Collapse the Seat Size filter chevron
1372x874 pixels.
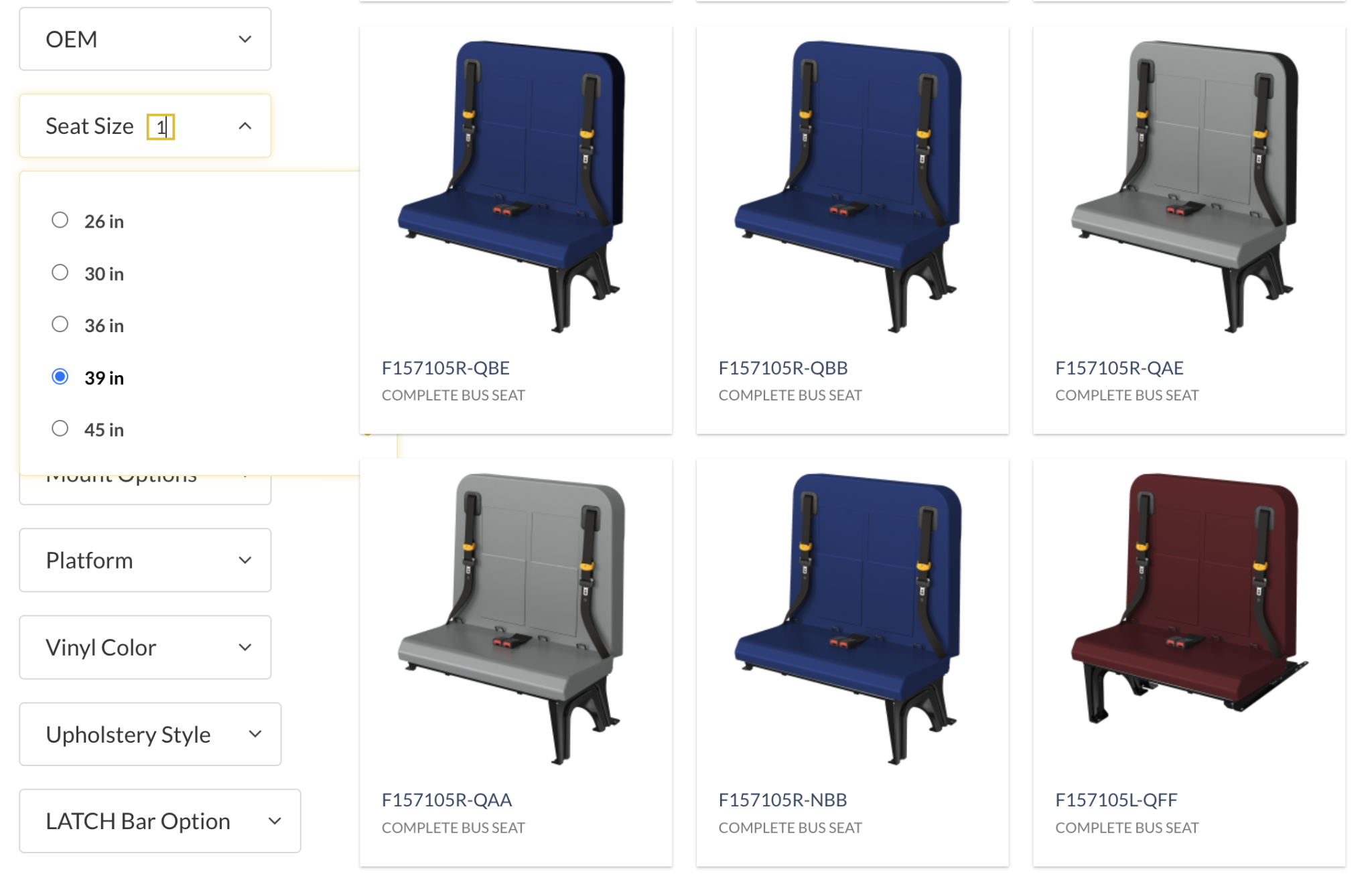[x=245, y=126]
